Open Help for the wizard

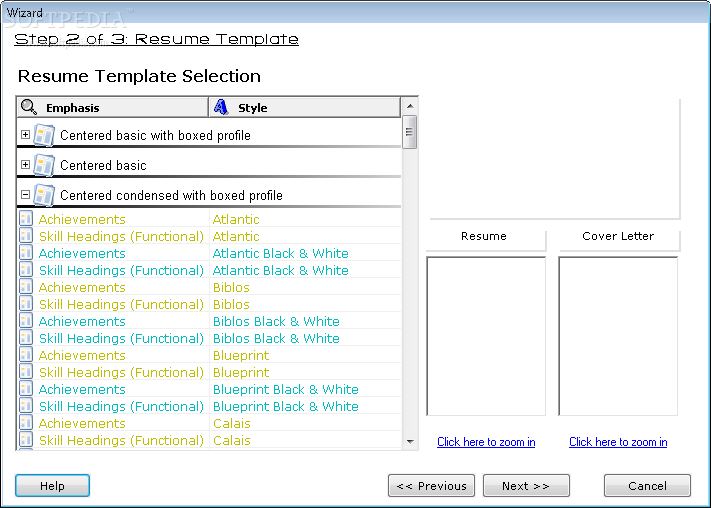pyautogui.click(x=52, y=486)
